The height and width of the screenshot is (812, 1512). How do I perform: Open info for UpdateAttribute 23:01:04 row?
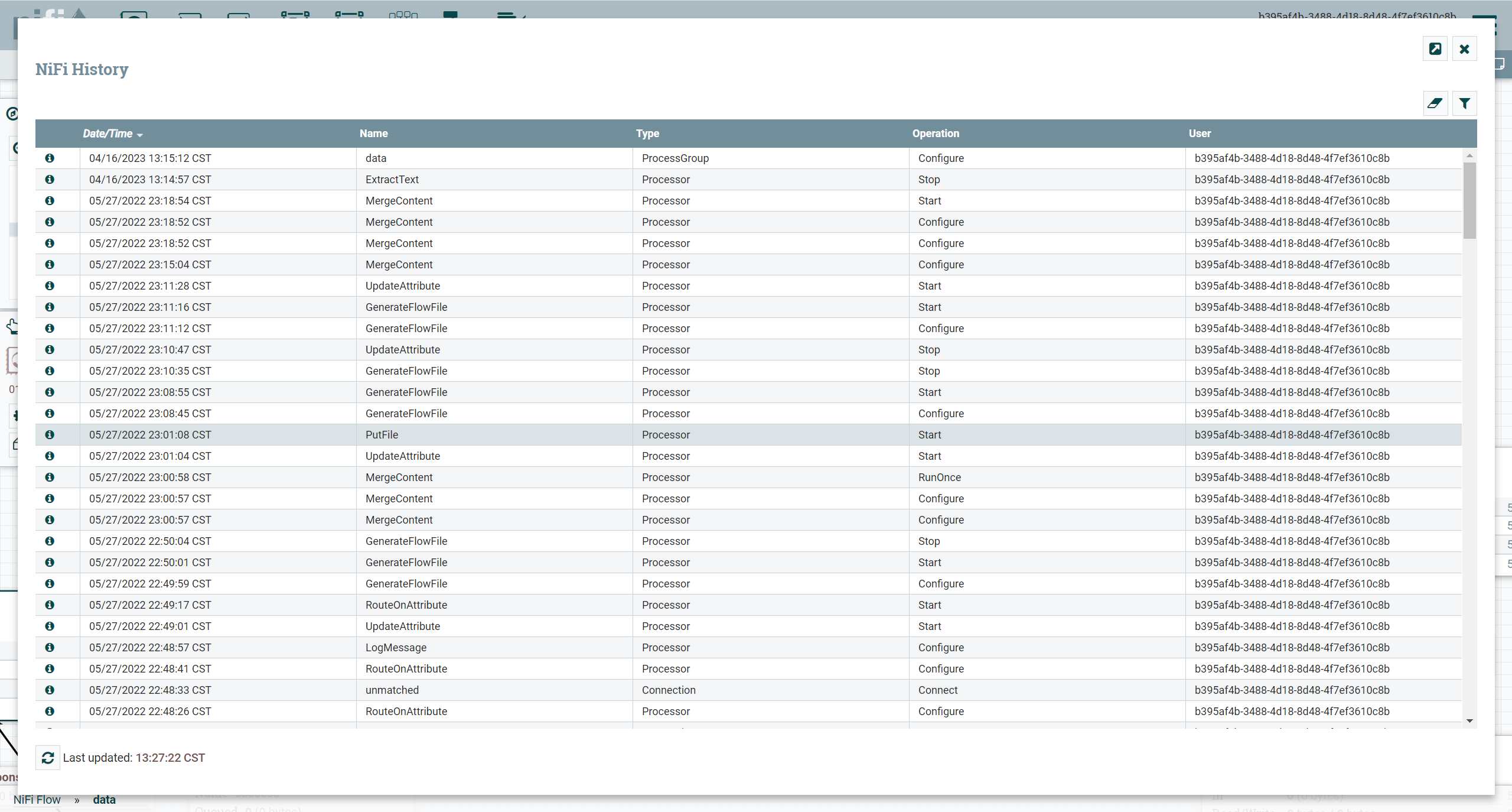pos(50,456)
